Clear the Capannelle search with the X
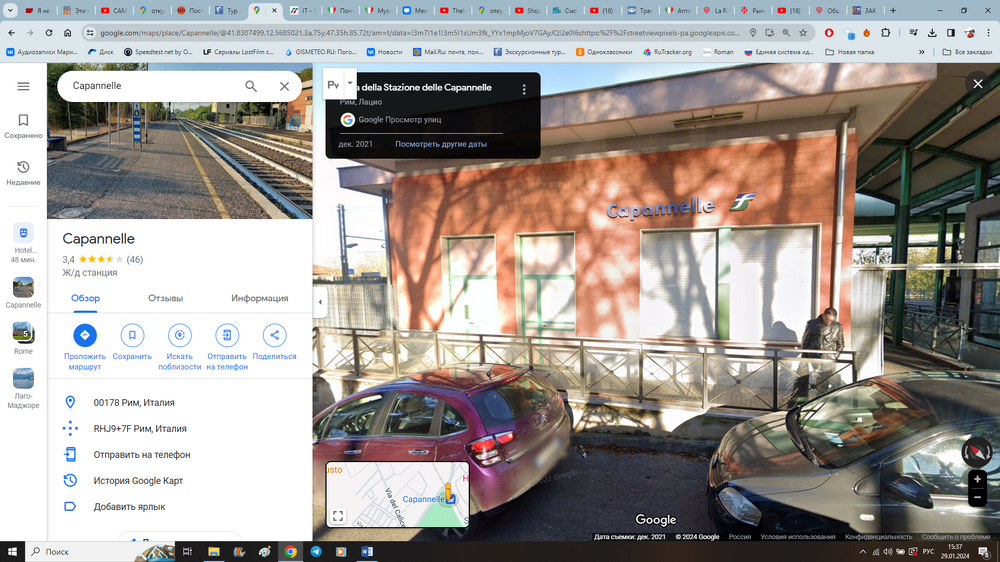This screenshot has height=562, width=1000. tap(284, 86)
